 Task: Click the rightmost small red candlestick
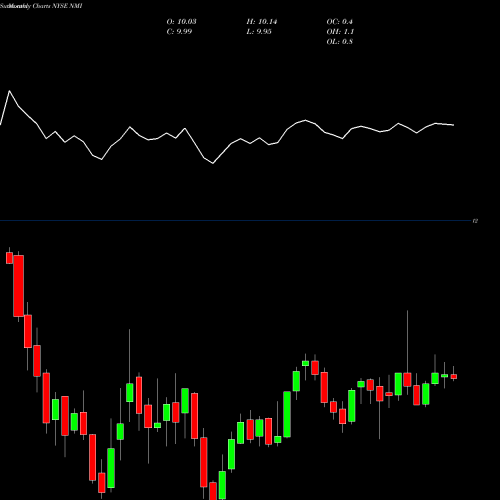click(x=454, y=376)
